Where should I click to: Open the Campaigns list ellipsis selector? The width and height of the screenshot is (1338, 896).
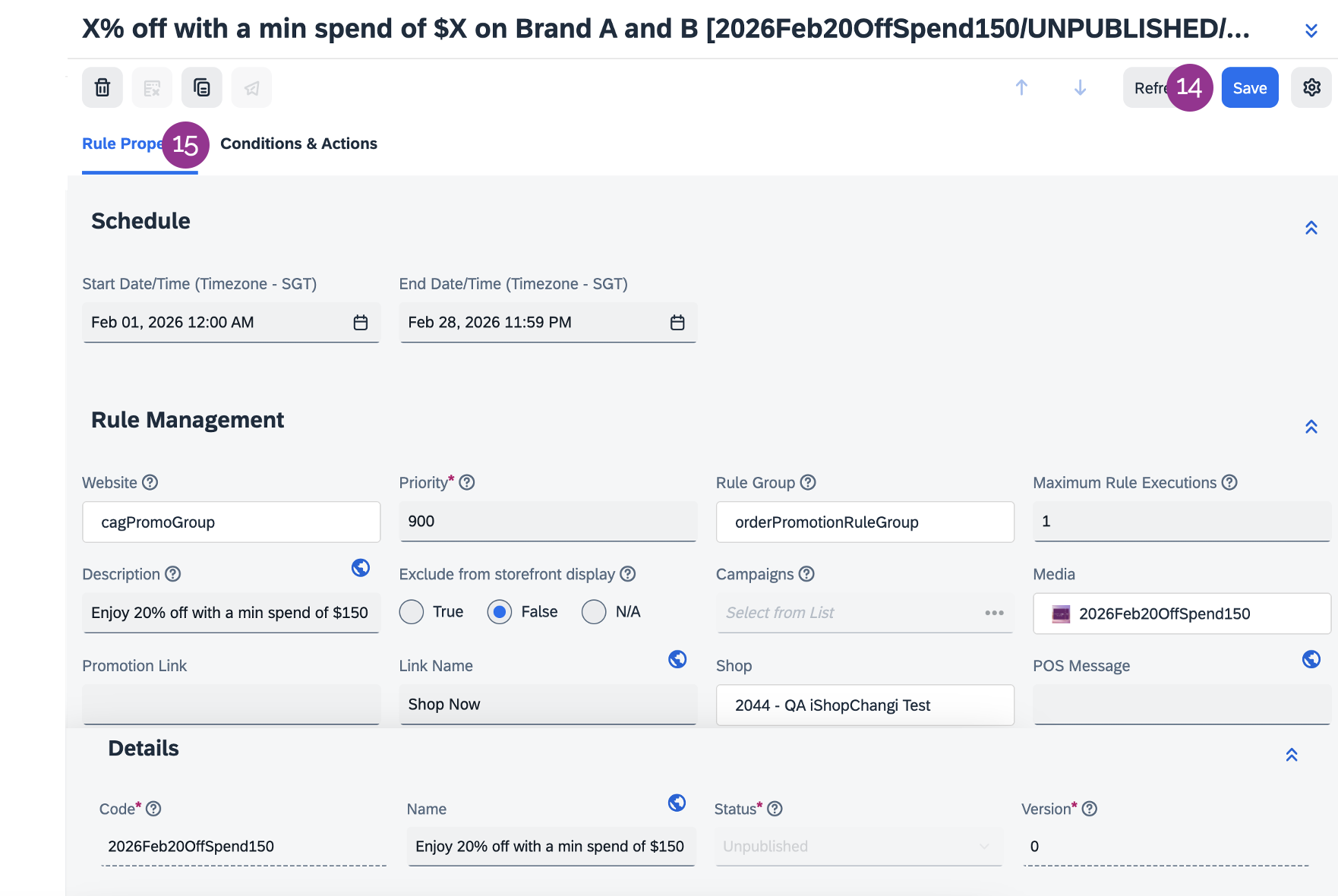click(x=994, y=613)
